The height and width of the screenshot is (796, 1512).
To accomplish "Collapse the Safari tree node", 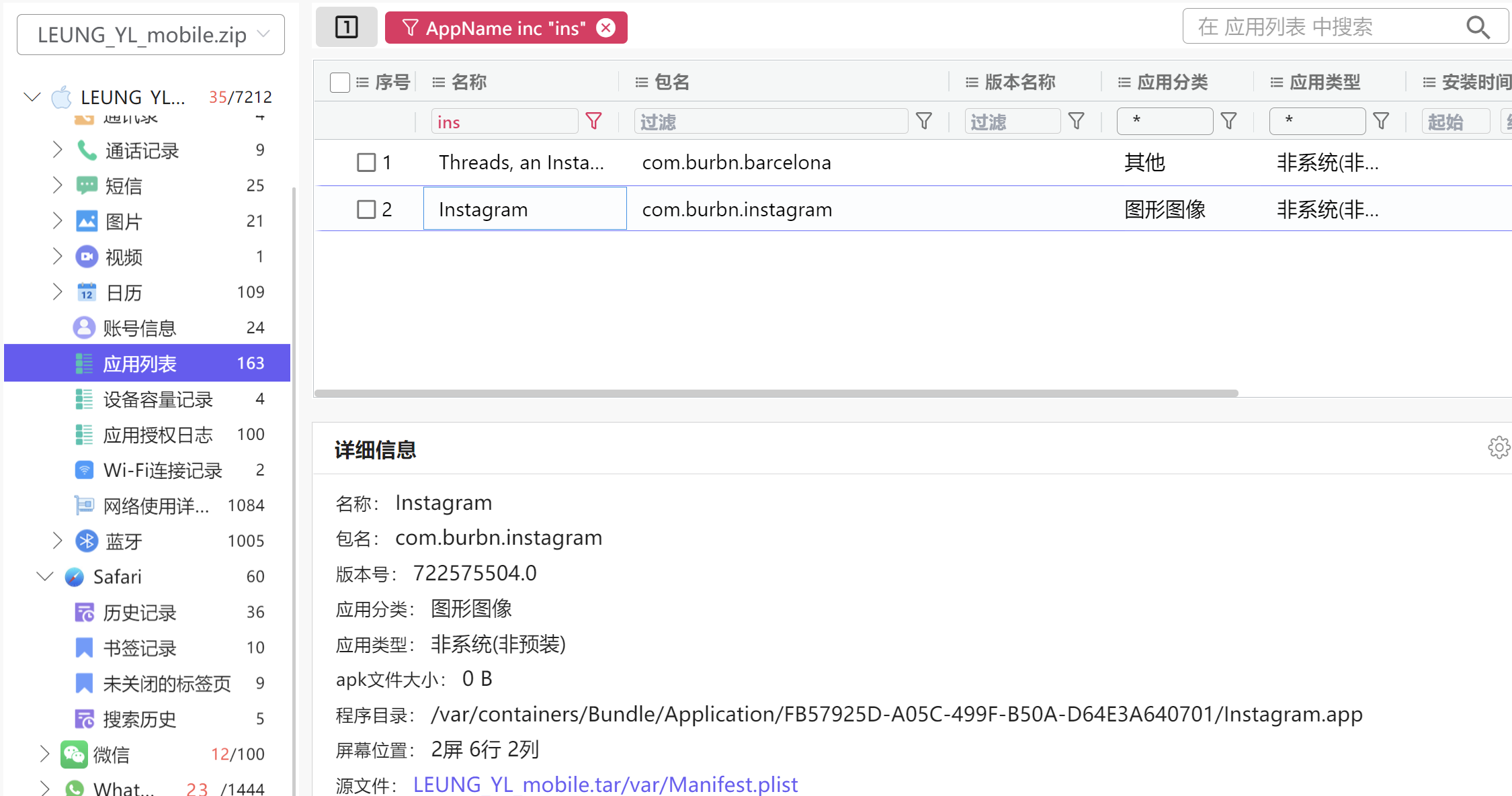I will (x=44, y=576).
